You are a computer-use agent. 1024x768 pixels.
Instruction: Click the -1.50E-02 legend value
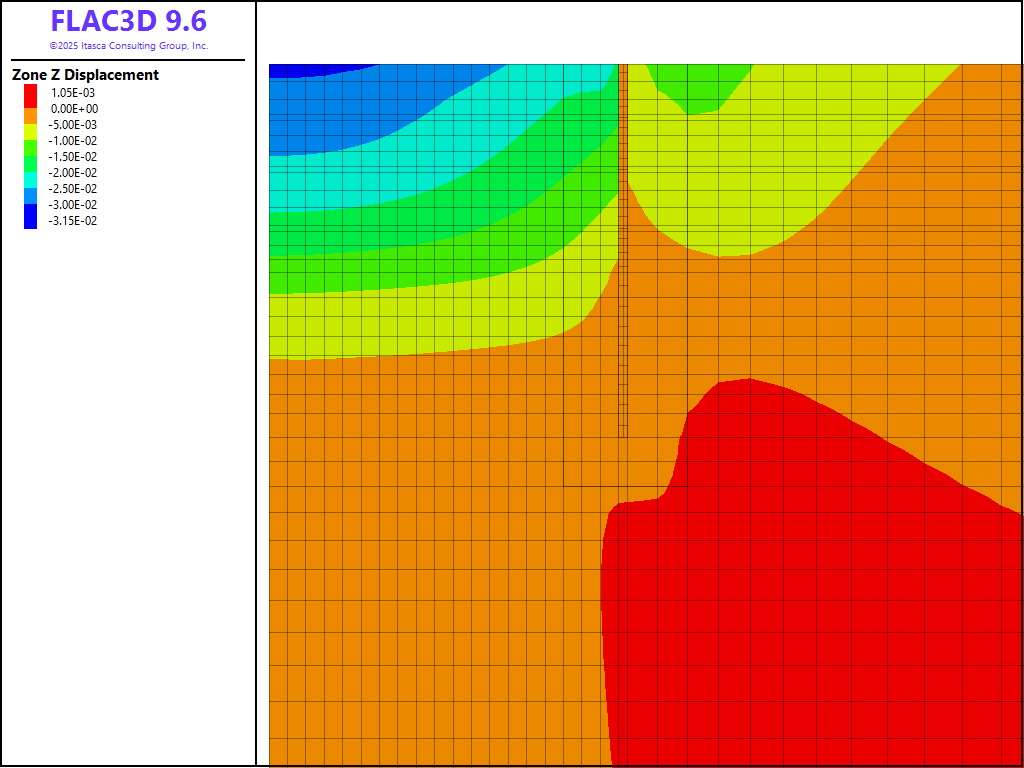[74, 156]
